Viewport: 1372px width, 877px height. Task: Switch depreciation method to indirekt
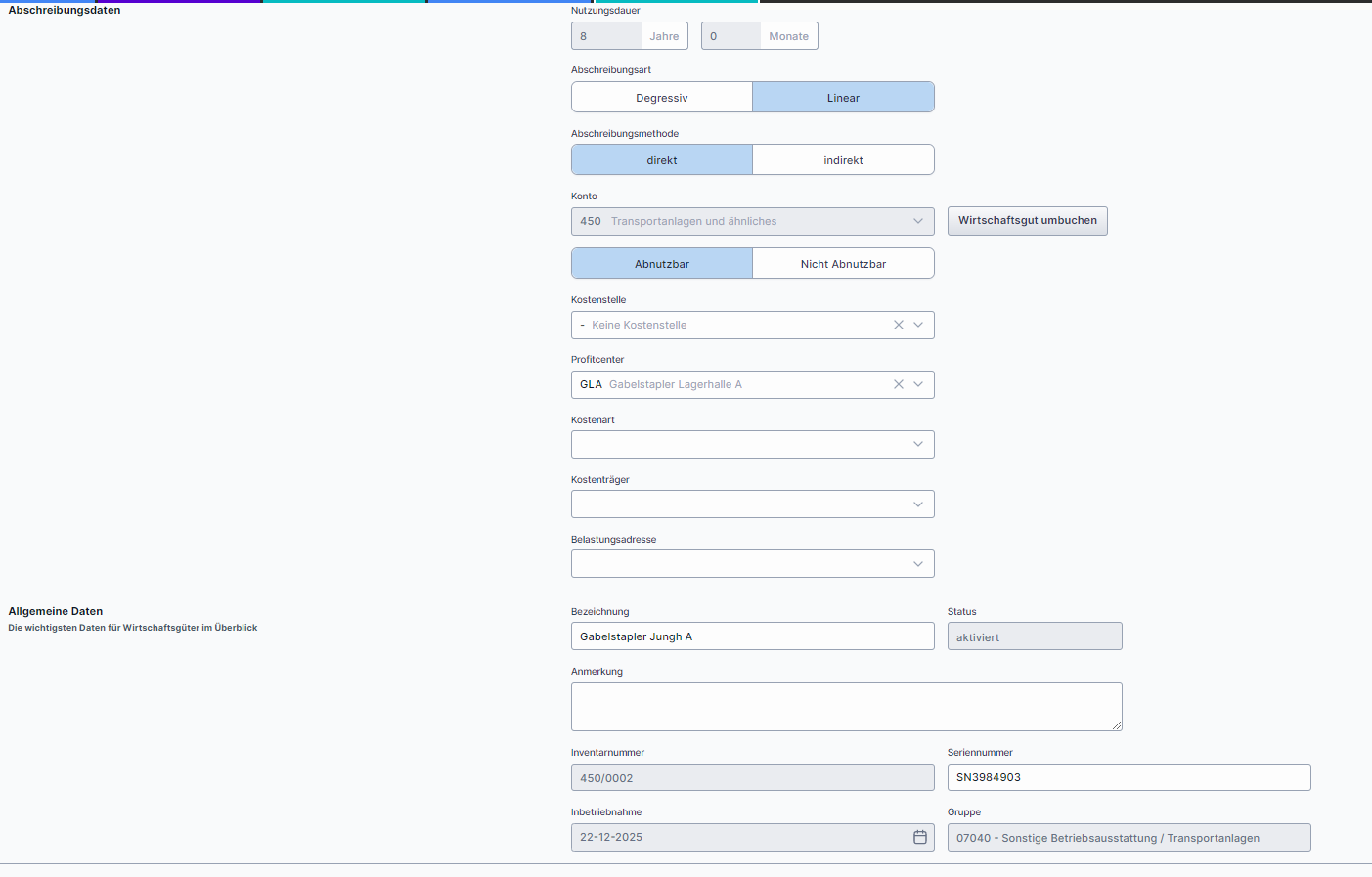[843, 160]
